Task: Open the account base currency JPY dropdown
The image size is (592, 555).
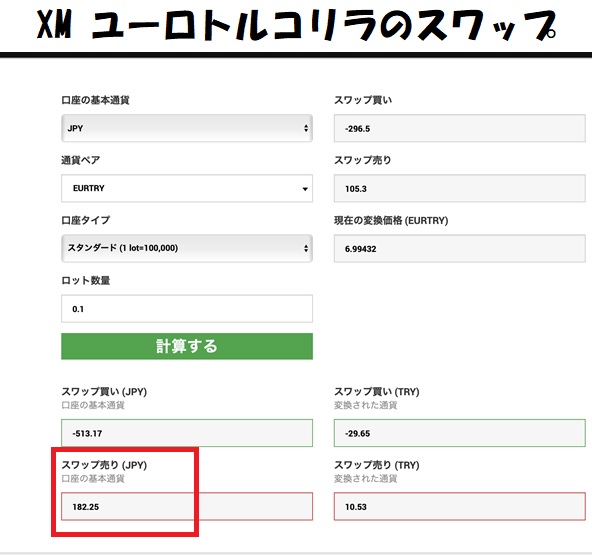Action: coord(187,128)
